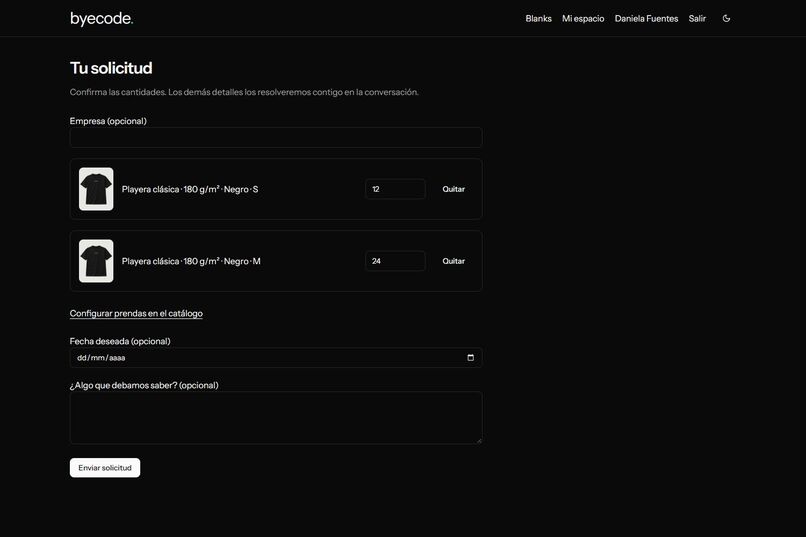806x537 pixels.
Task: Click the 'Tu solicitud' heading
Action: (111, 68)
